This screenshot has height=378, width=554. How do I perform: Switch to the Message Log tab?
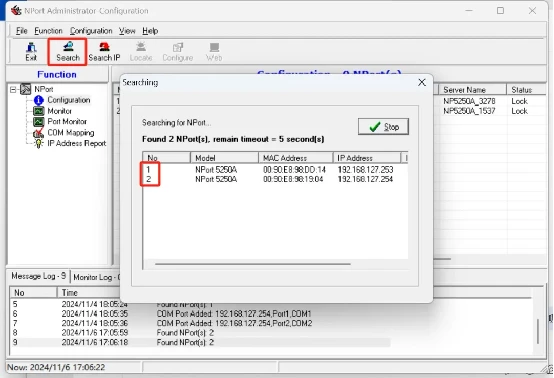[x=39, y=276]
